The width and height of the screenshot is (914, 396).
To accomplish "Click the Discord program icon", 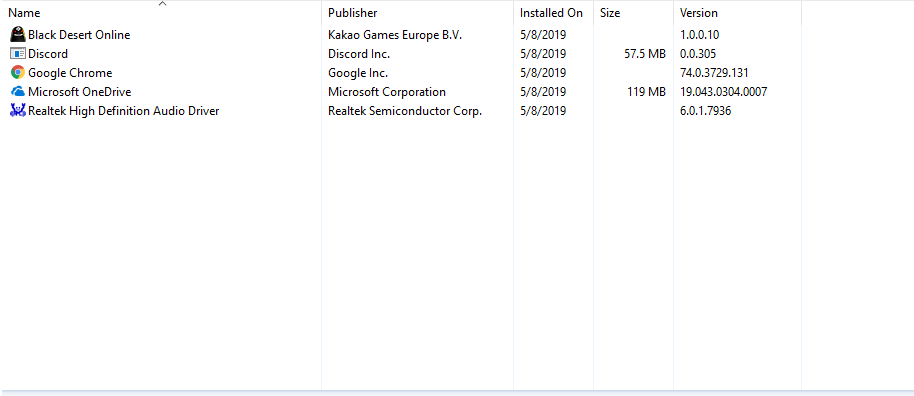I will point(18,54).
